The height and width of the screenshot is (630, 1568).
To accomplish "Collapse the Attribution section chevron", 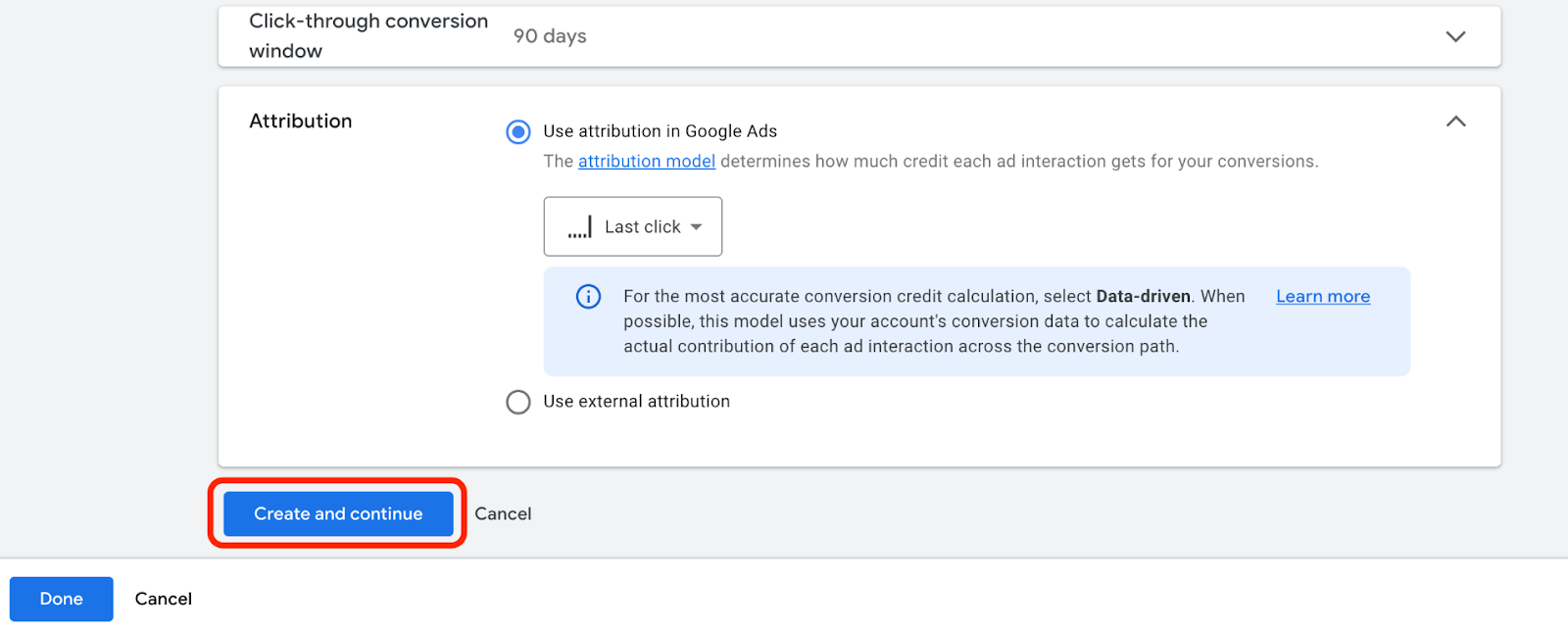I will pos(1455,121).
